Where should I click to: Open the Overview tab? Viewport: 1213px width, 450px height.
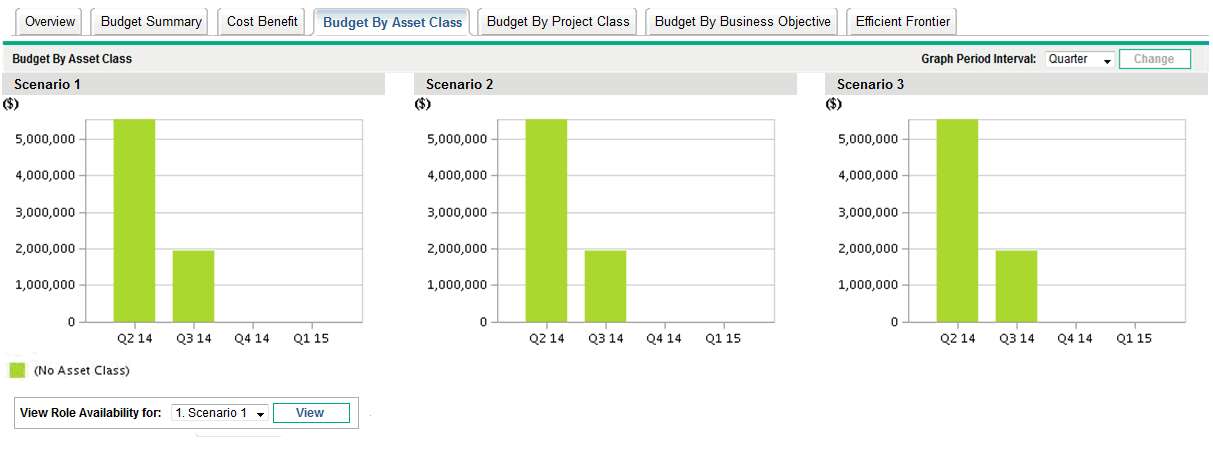pyautogui.click(x=50, y=22)
